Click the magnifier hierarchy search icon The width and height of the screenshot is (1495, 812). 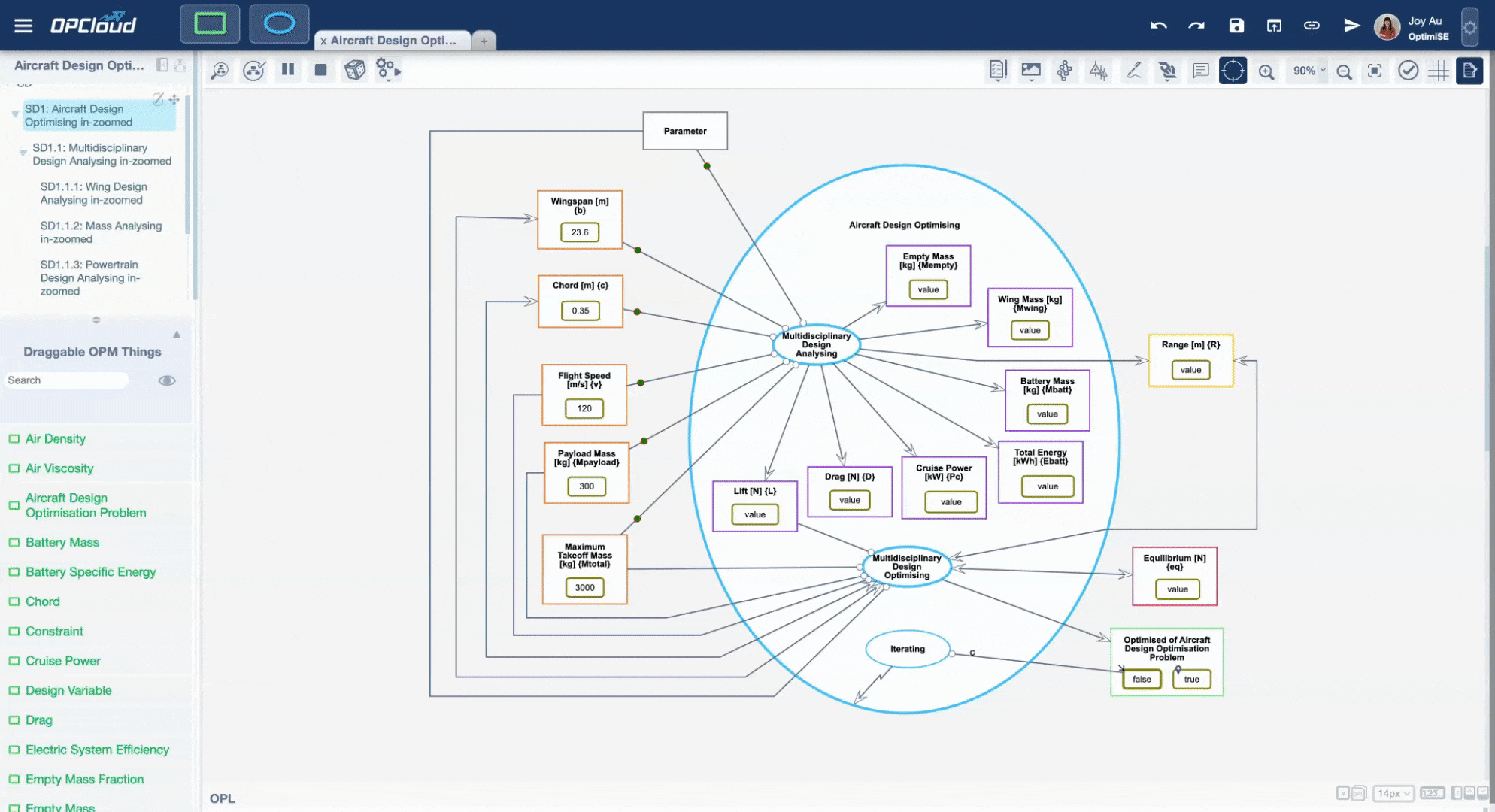(220, 71)
